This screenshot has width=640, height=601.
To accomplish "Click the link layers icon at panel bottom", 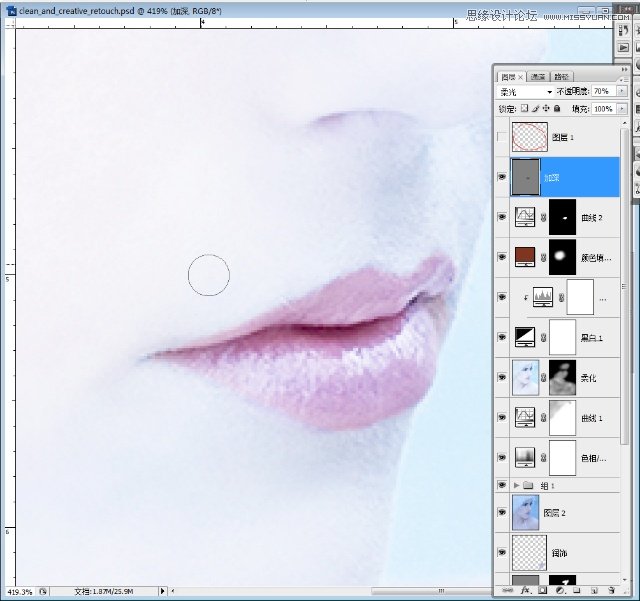I will click(x=507, y=590).
